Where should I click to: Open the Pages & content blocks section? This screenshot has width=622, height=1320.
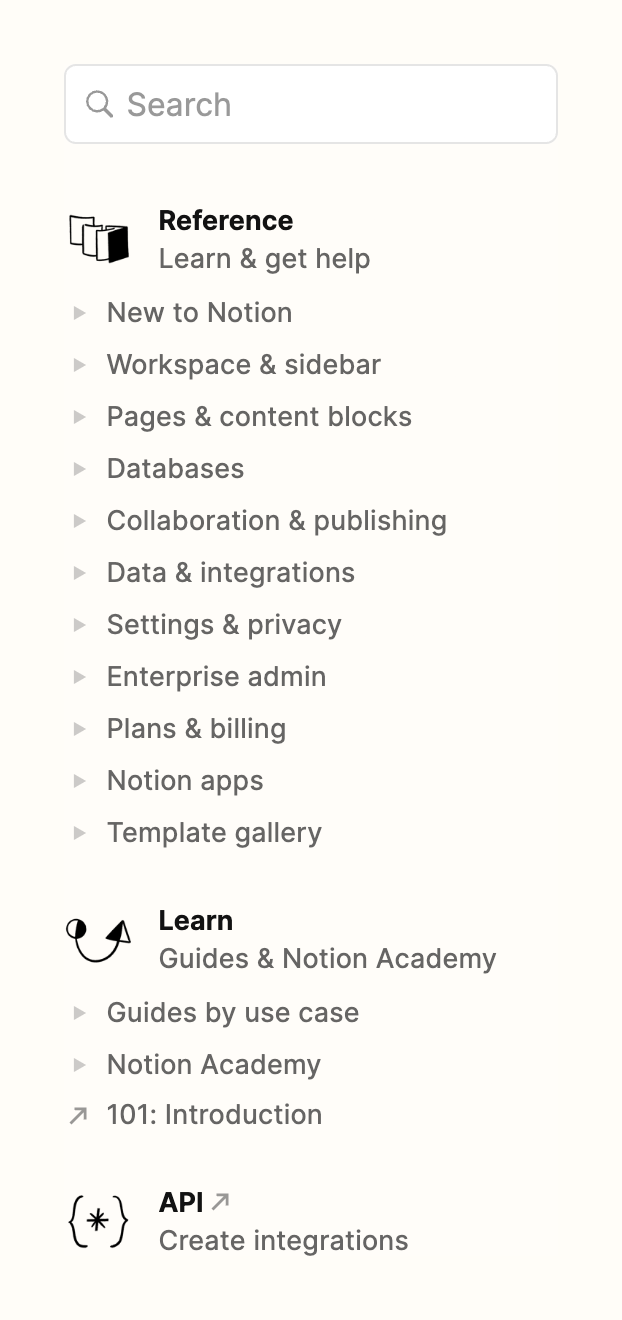click(259, 416)
